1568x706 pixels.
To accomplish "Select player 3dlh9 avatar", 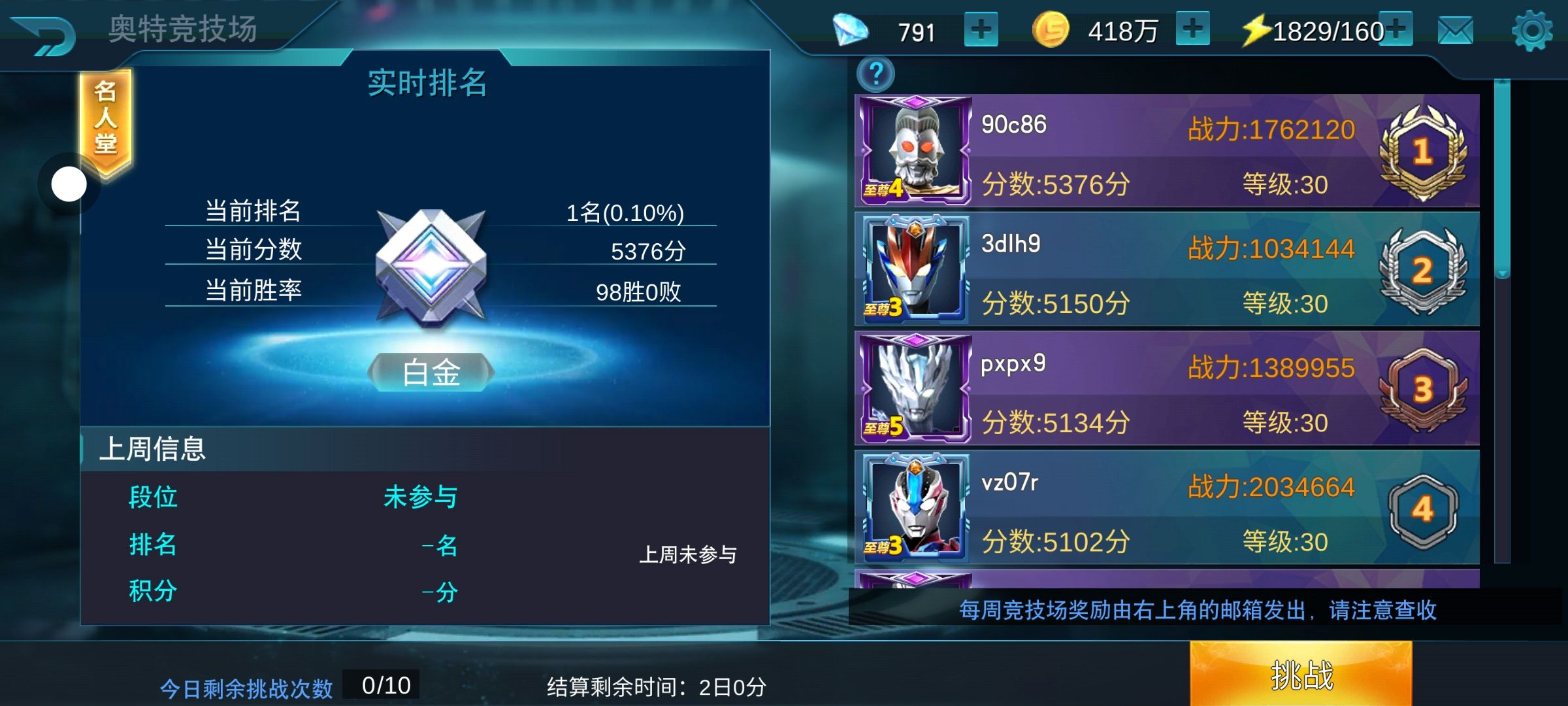I will pos(915,269).
